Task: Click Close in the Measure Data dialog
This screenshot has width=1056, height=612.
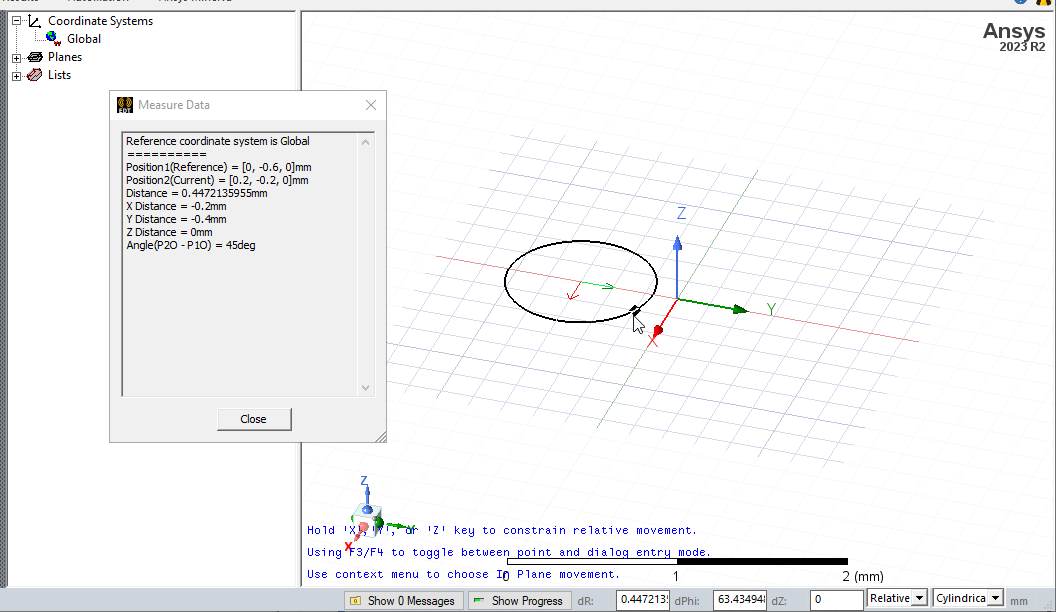Action: click(253, 419)
